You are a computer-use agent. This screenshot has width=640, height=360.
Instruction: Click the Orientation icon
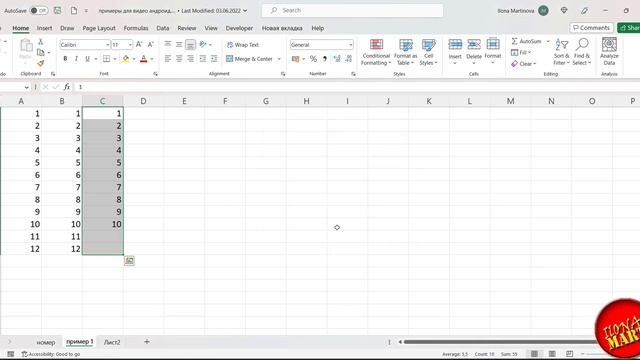coord(203,44)
